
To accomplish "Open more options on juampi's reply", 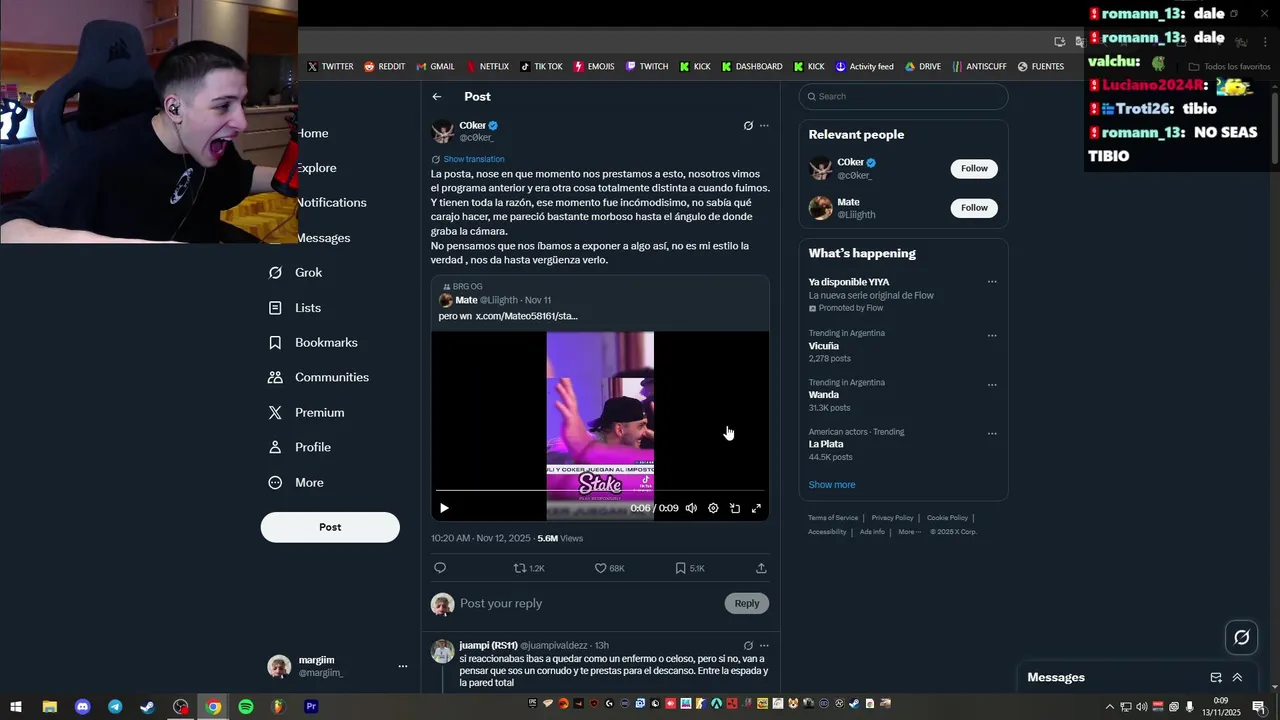I will click(x=764, y=646).
